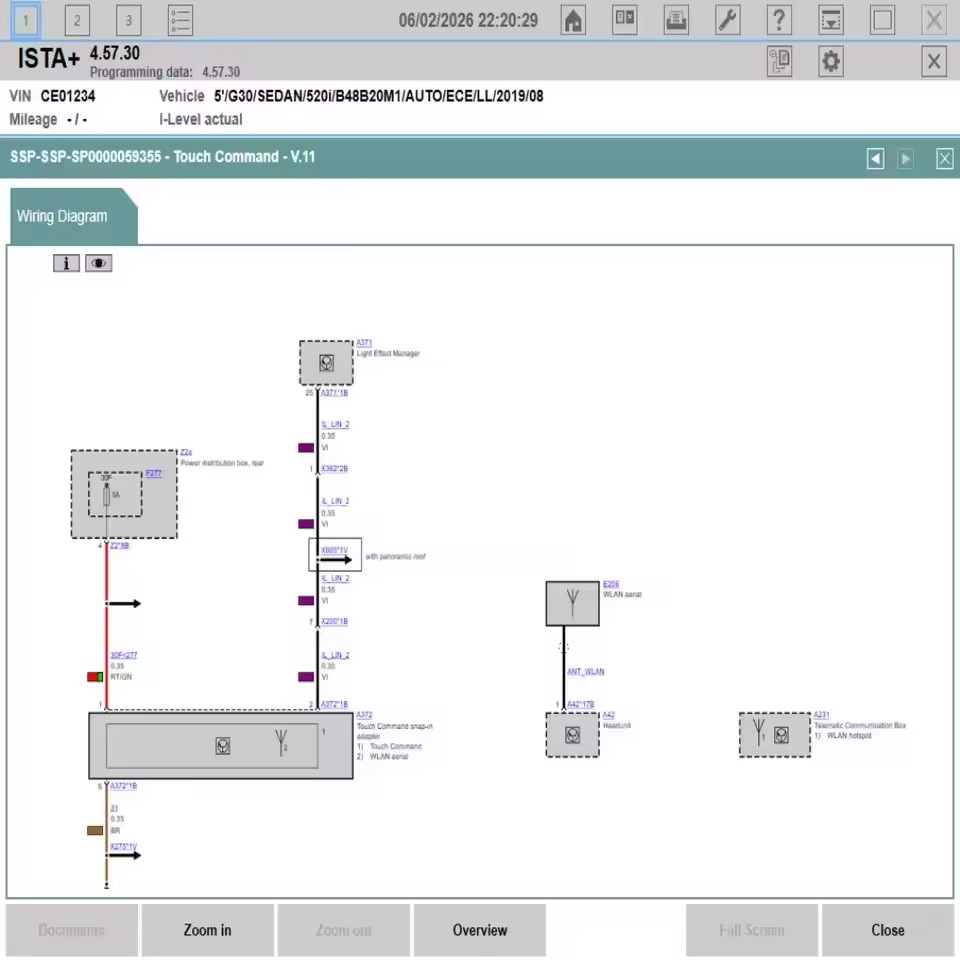The image size is (960, 960).
Task: Click the VIN value CE01234
Action: coord(68,96)
